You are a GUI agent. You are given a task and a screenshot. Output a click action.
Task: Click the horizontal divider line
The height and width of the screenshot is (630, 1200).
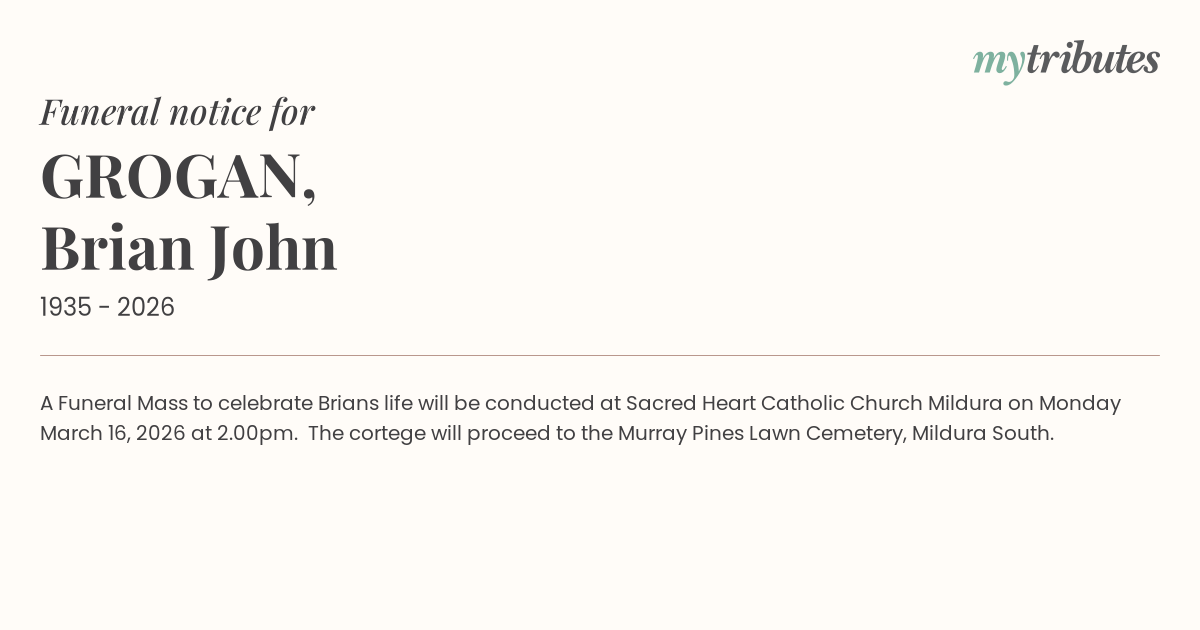coord(600,355)
